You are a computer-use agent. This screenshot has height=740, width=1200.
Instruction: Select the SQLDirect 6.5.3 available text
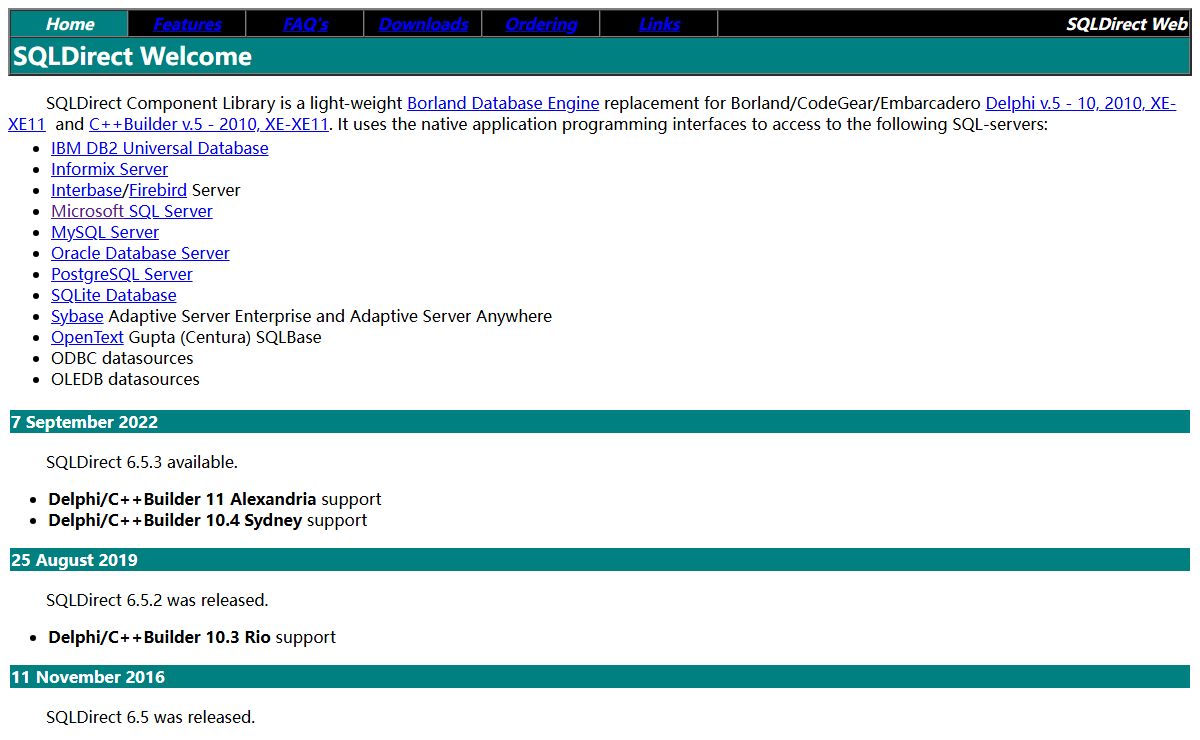pos(142,462)
